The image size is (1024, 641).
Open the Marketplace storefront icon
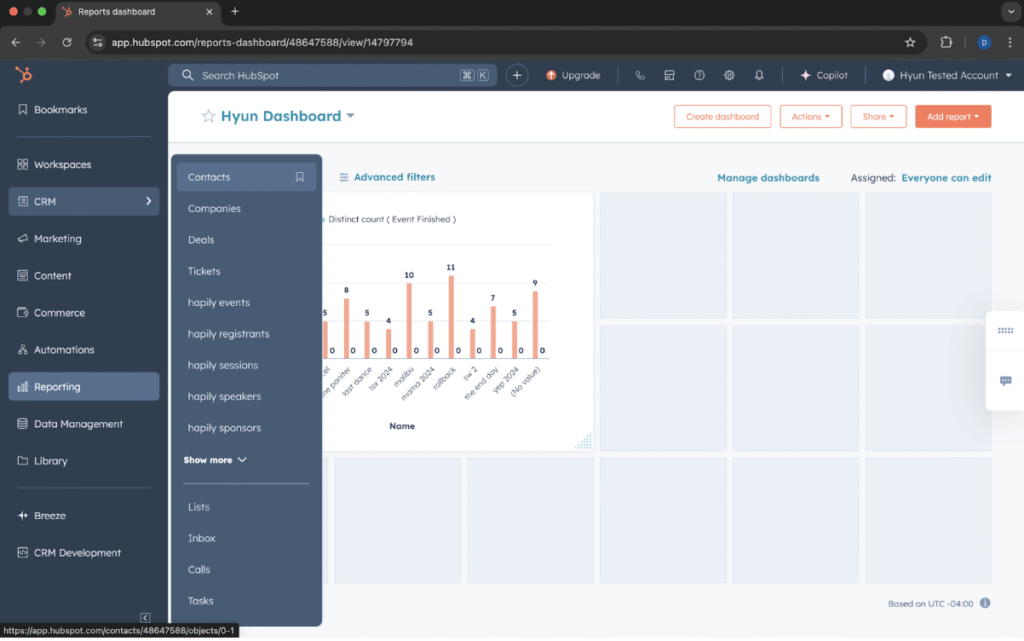(670, 75)
